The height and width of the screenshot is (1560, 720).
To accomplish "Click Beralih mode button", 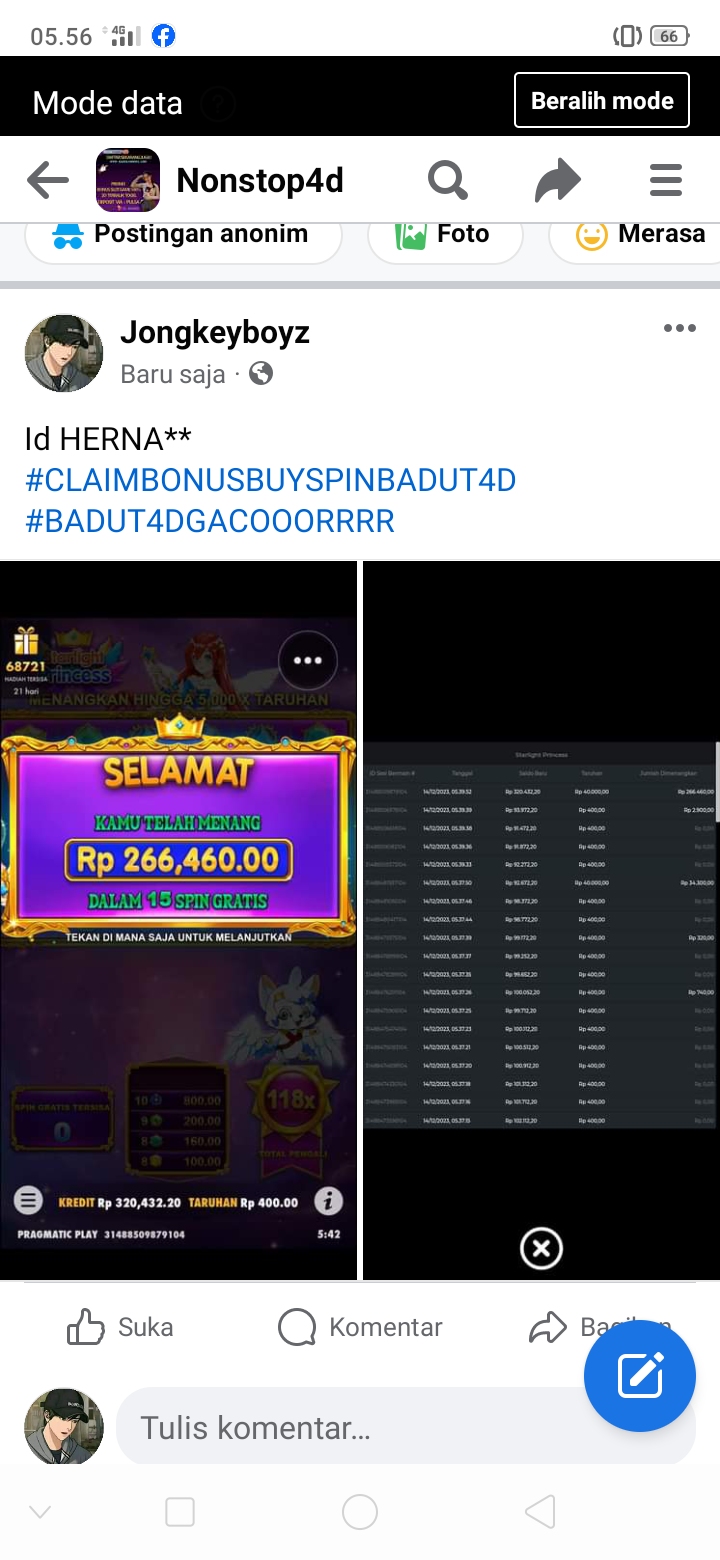I will (x=602, y=100).
